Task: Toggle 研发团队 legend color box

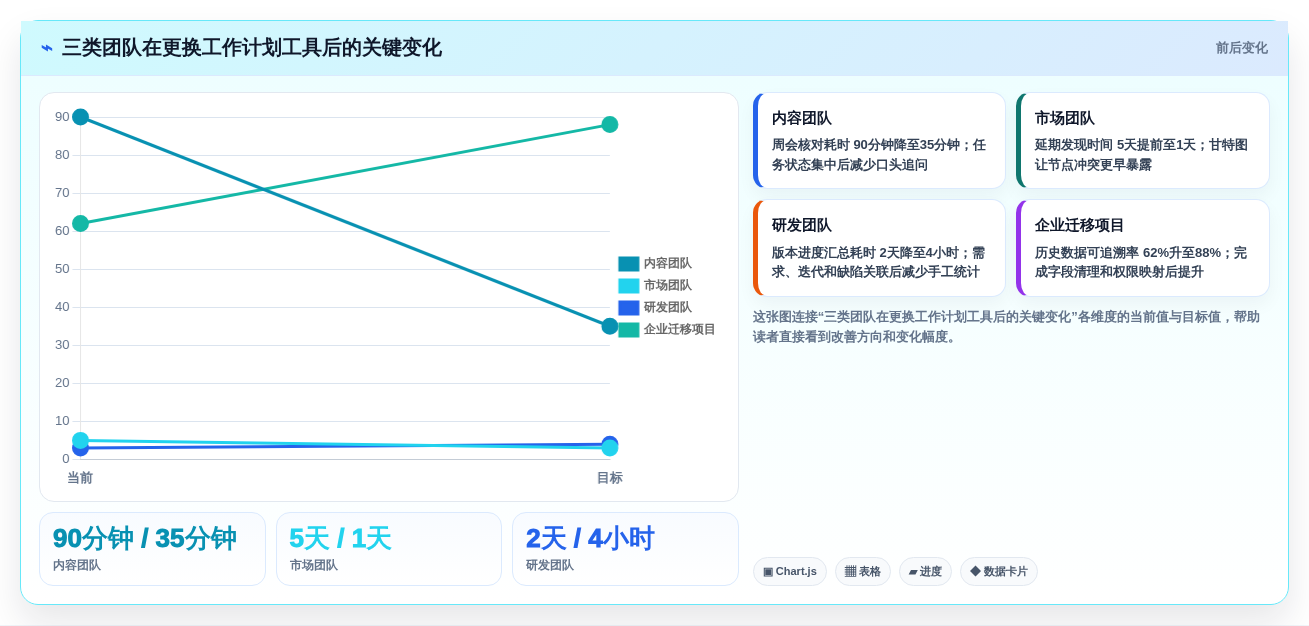Action: pos(628,308)
